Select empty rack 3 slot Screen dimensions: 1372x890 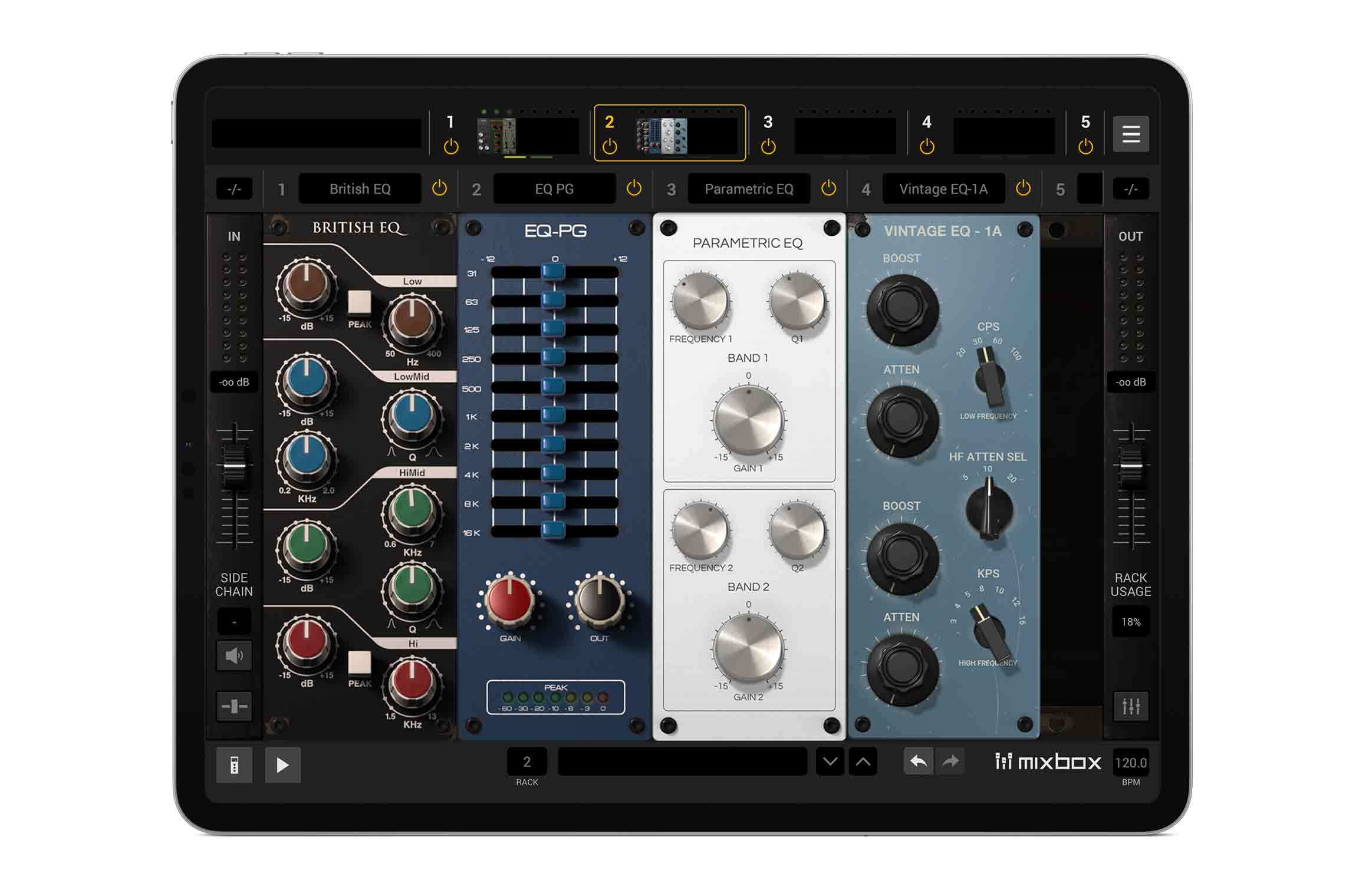click(x=845, y=136)
